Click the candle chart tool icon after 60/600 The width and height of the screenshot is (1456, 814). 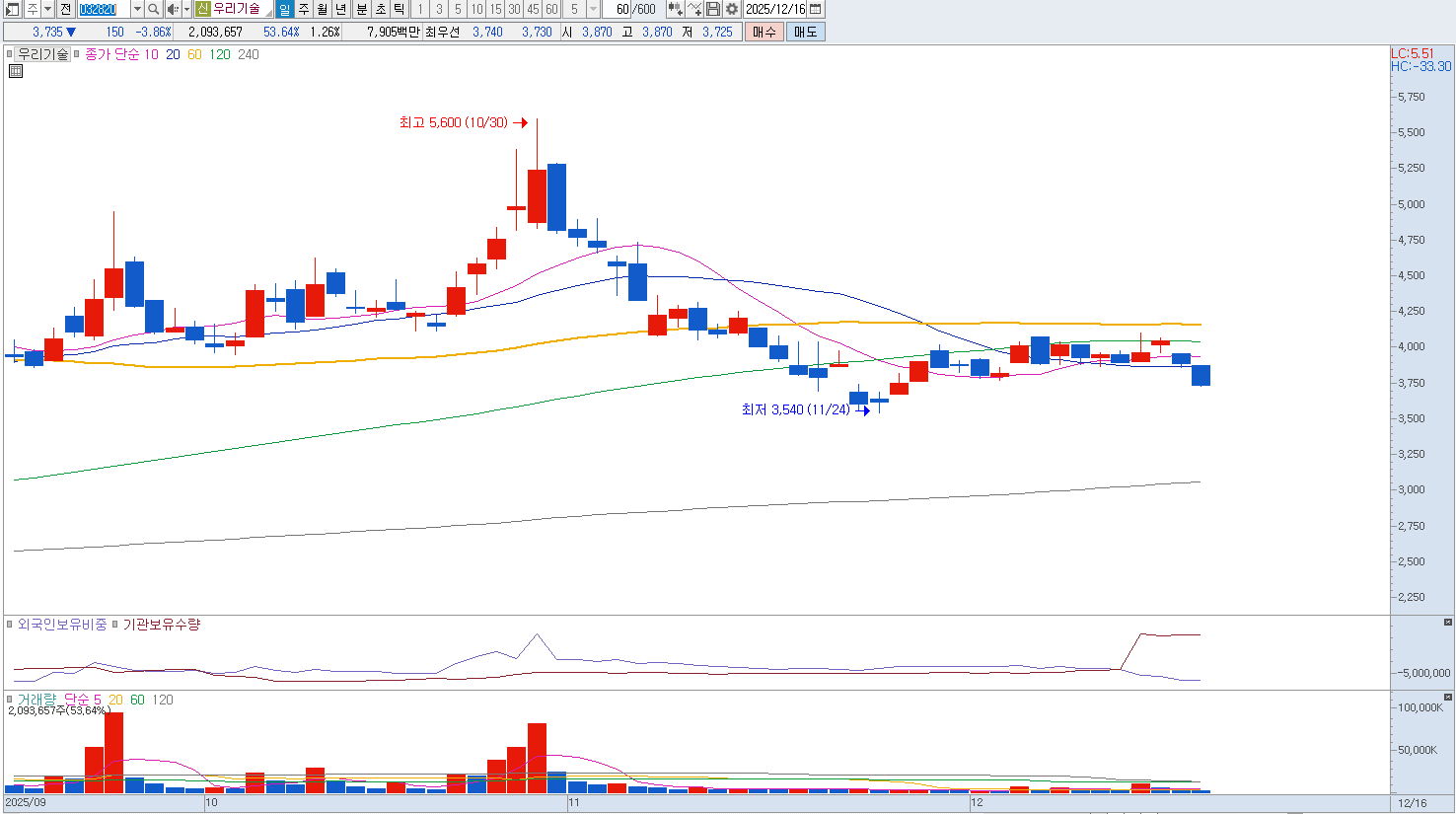point(675,9)
